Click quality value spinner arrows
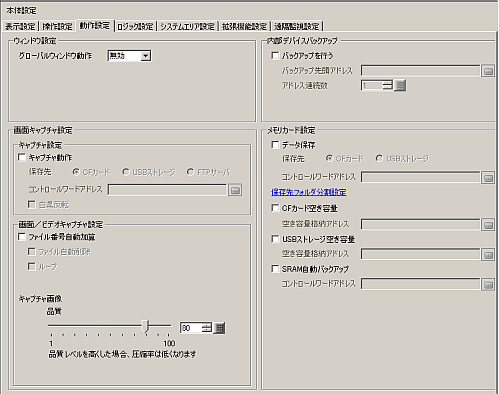This screenshot has height=394, width=500. point(207,328)
